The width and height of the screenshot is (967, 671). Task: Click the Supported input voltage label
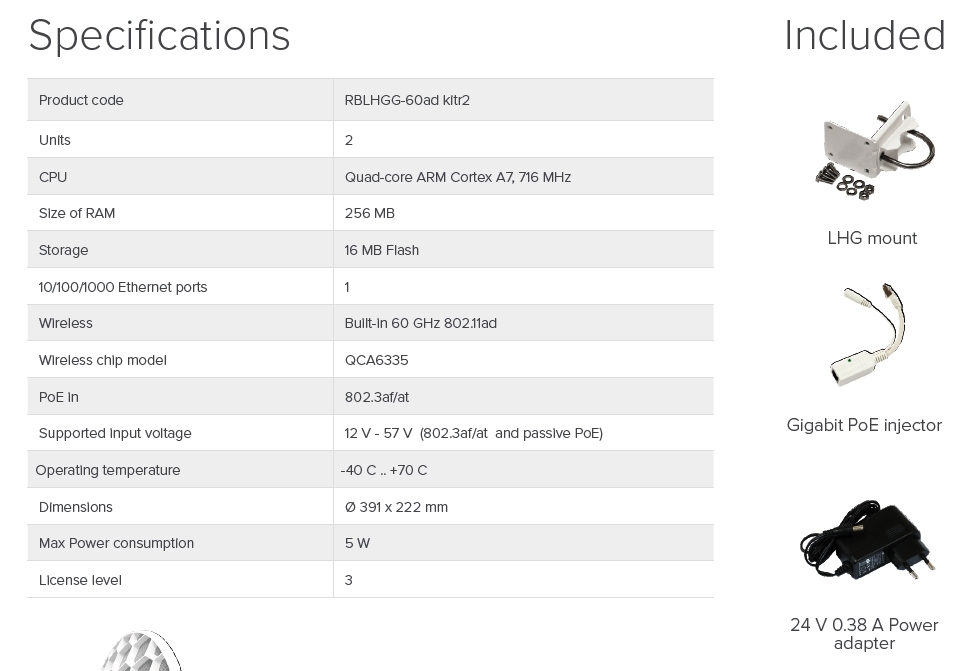tap(115, 433)
